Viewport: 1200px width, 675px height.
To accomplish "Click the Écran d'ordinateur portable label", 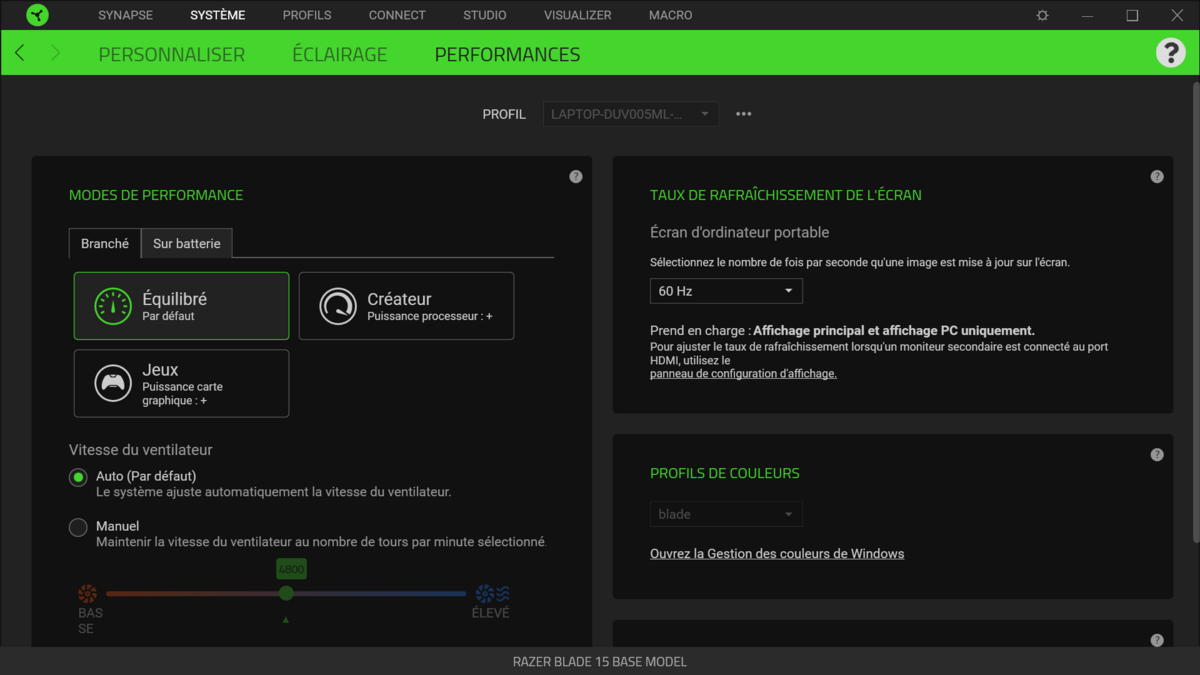I will 739,232.
